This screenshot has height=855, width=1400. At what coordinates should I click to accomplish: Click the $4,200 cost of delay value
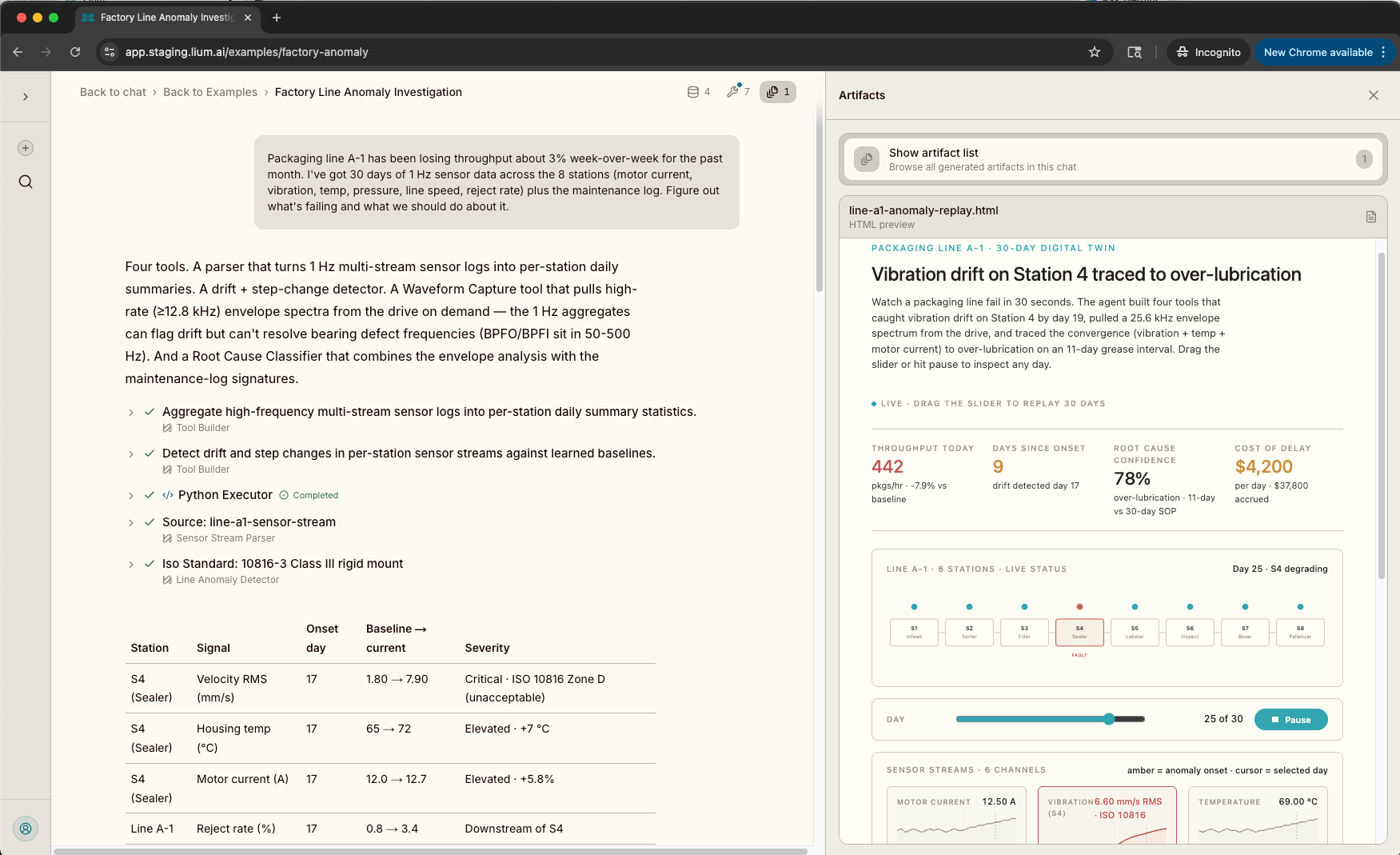[1263, 466]
